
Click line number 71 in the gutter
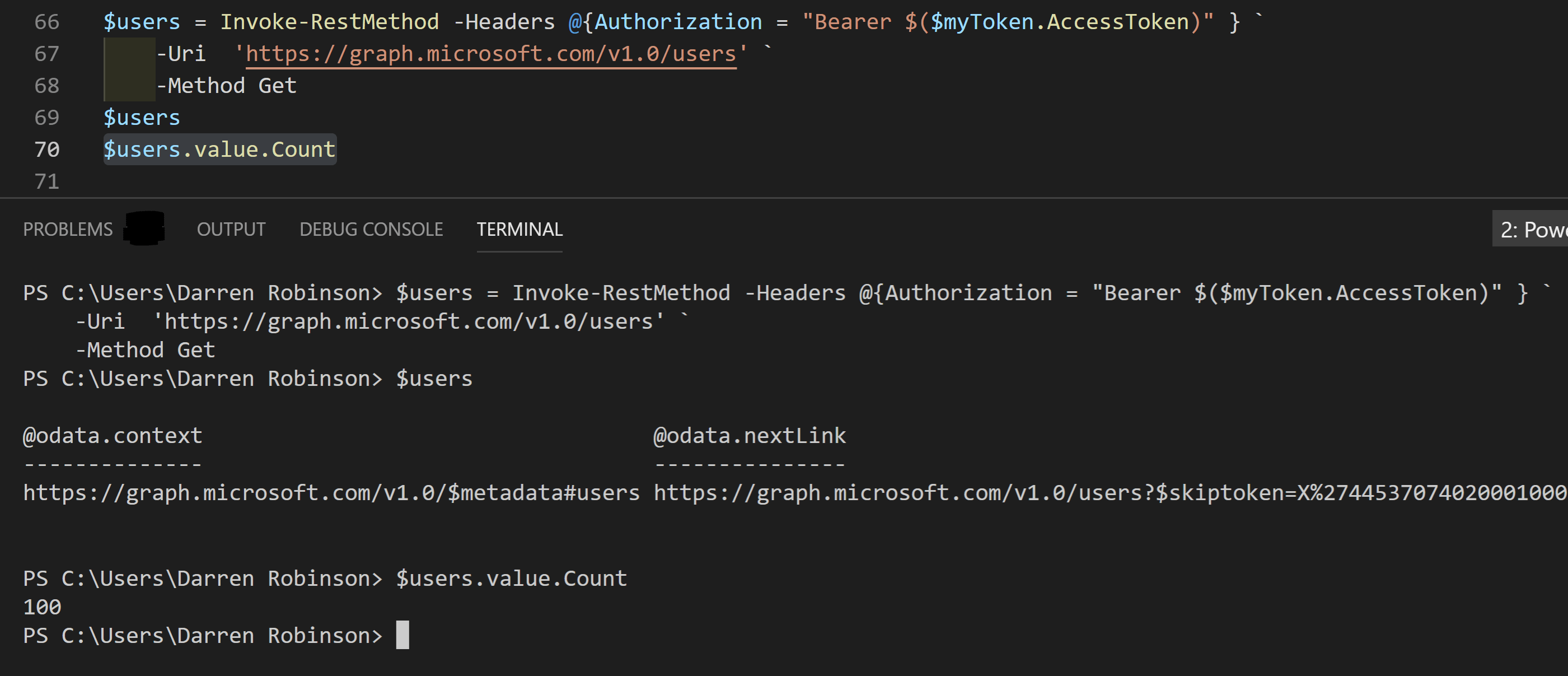click(46, 181)
